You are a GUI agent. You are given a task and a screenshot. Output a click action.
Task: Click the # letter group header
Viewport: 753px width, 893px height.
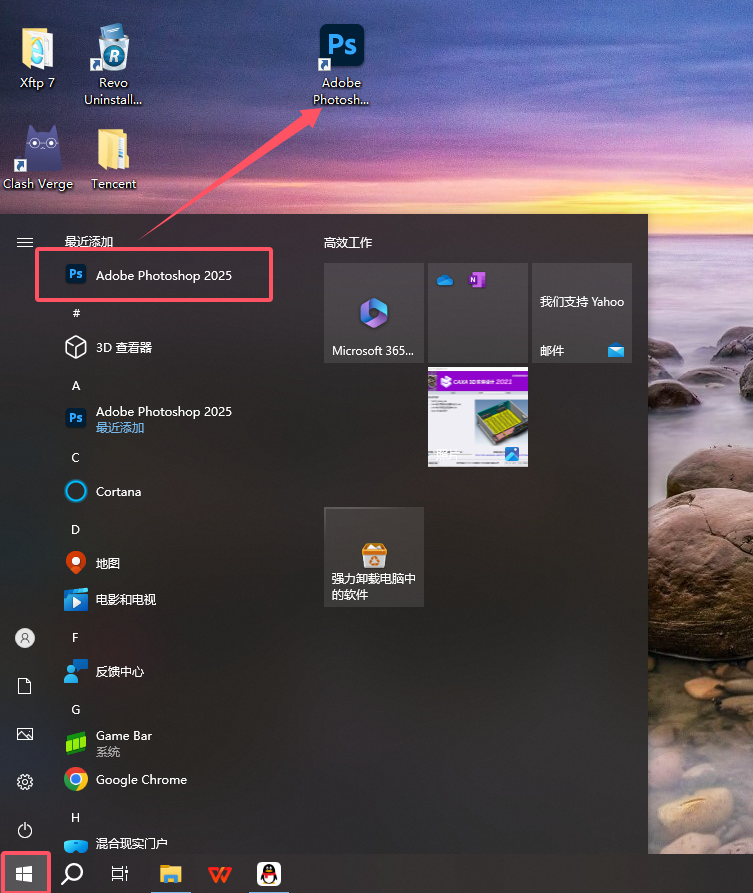point(76,313)
